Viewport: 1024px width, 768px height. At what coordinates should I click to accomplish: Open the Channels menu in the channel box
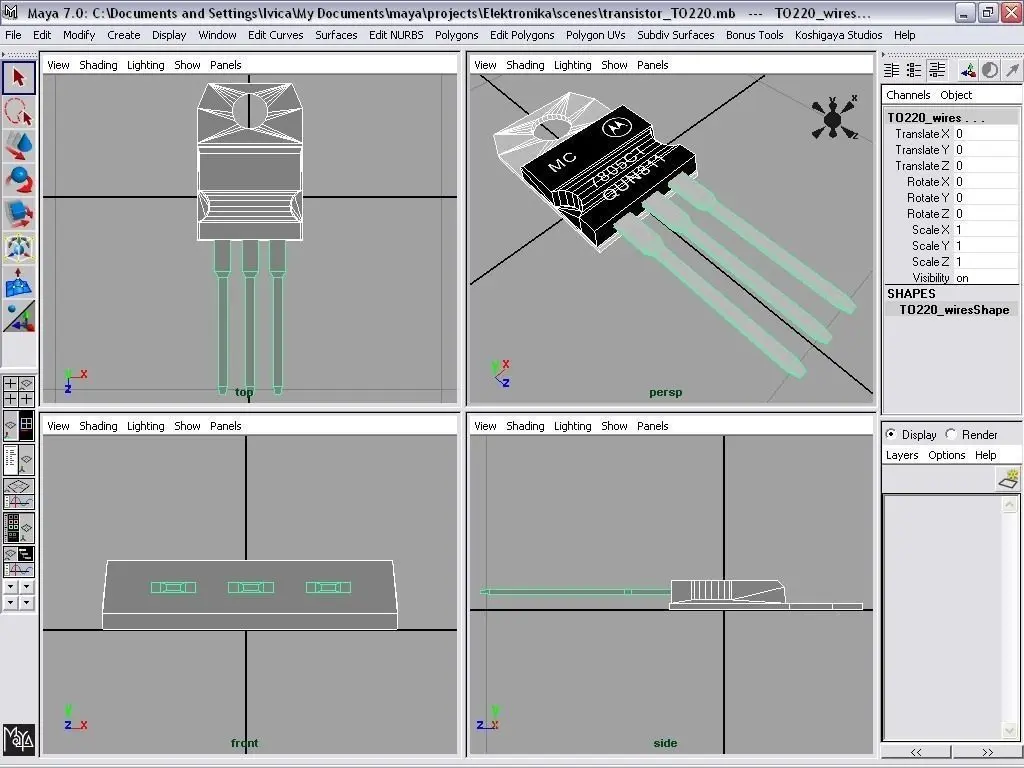[908, 95]
